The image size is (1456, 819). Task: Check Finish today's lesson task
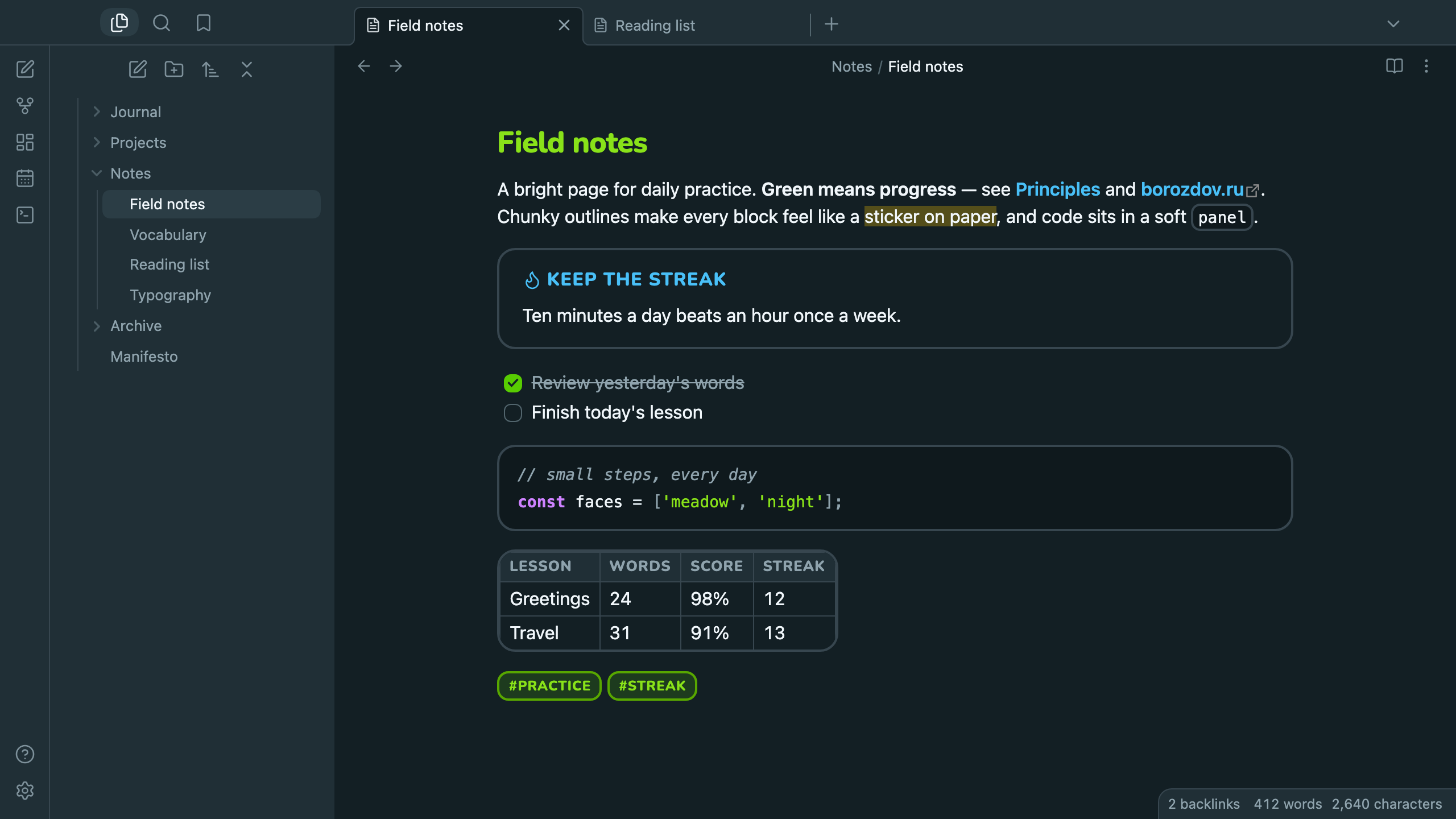(x=513, y=413)
